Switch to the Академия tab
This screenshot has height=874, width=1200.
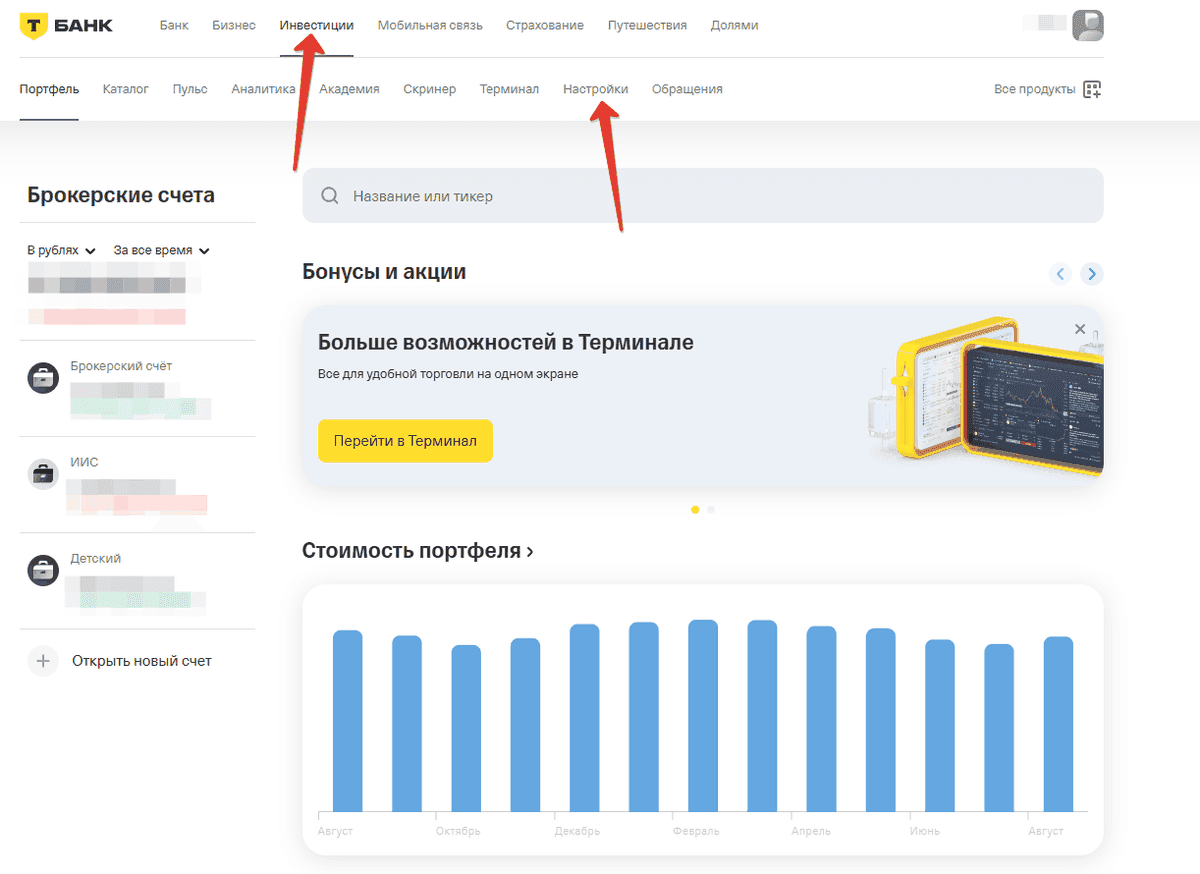point(349,89)
